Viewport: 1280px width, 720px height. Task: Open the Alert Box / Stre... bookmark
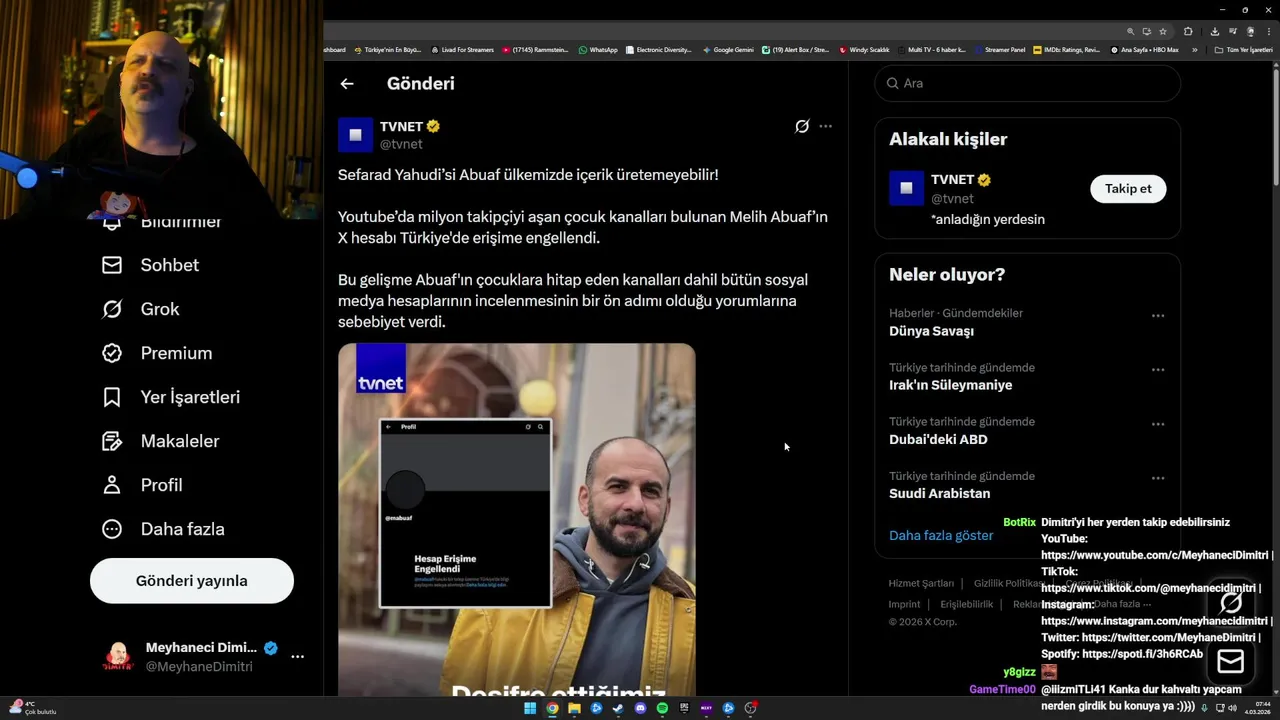click(x=795, y=50)
